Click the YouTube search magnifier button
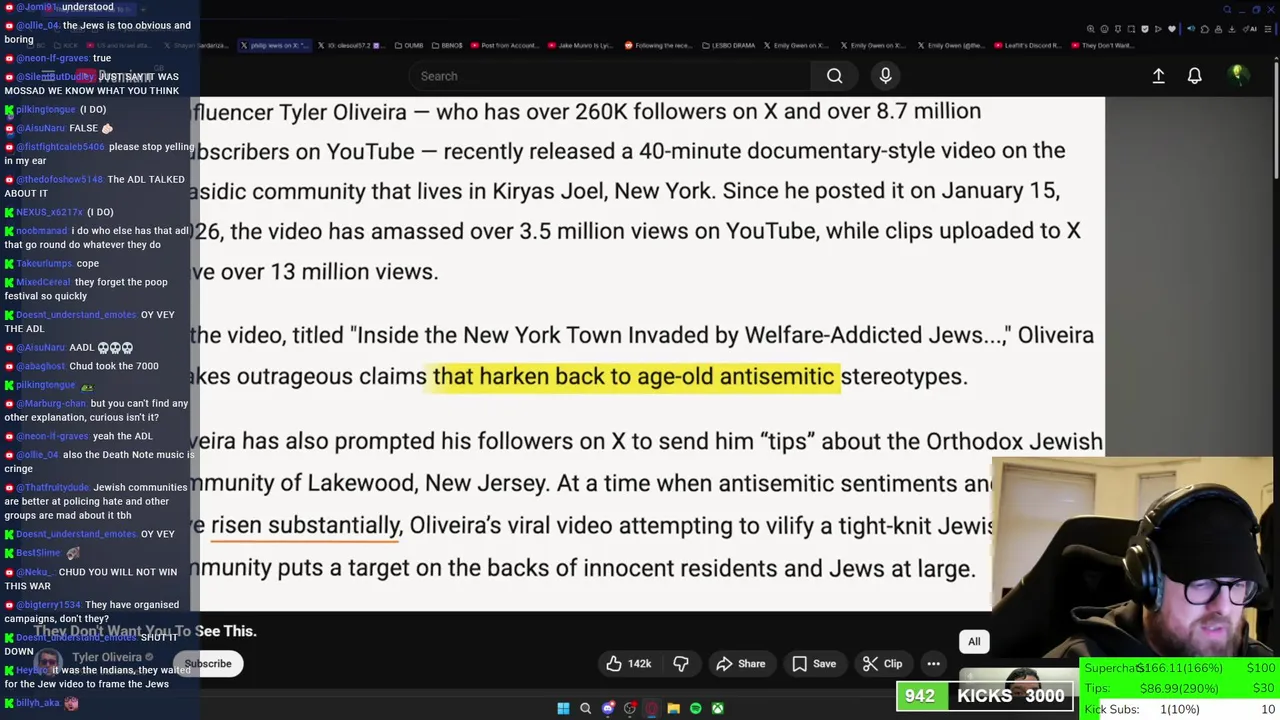1280x720 pixels. [x=834, y=76]
